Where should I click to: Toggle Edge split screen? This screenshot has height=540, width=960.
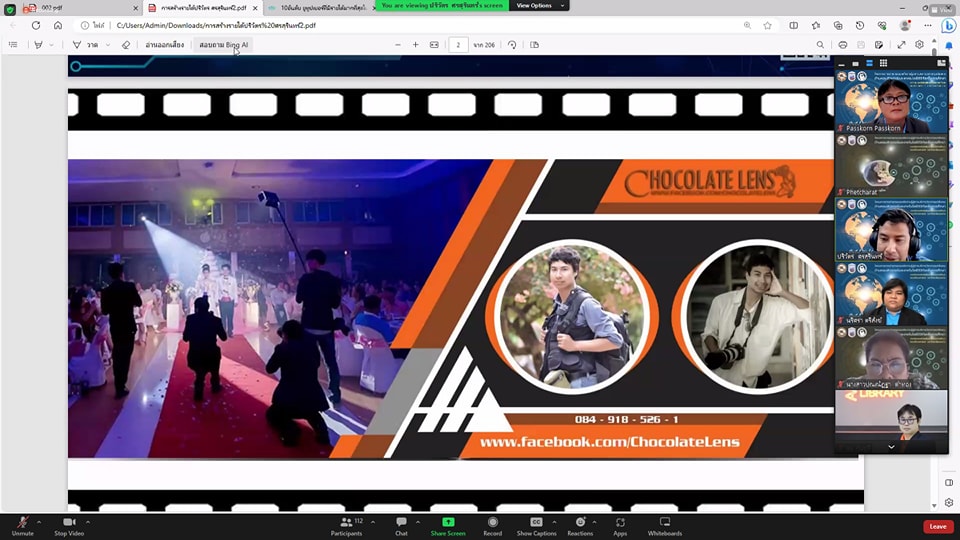point(793,26)
